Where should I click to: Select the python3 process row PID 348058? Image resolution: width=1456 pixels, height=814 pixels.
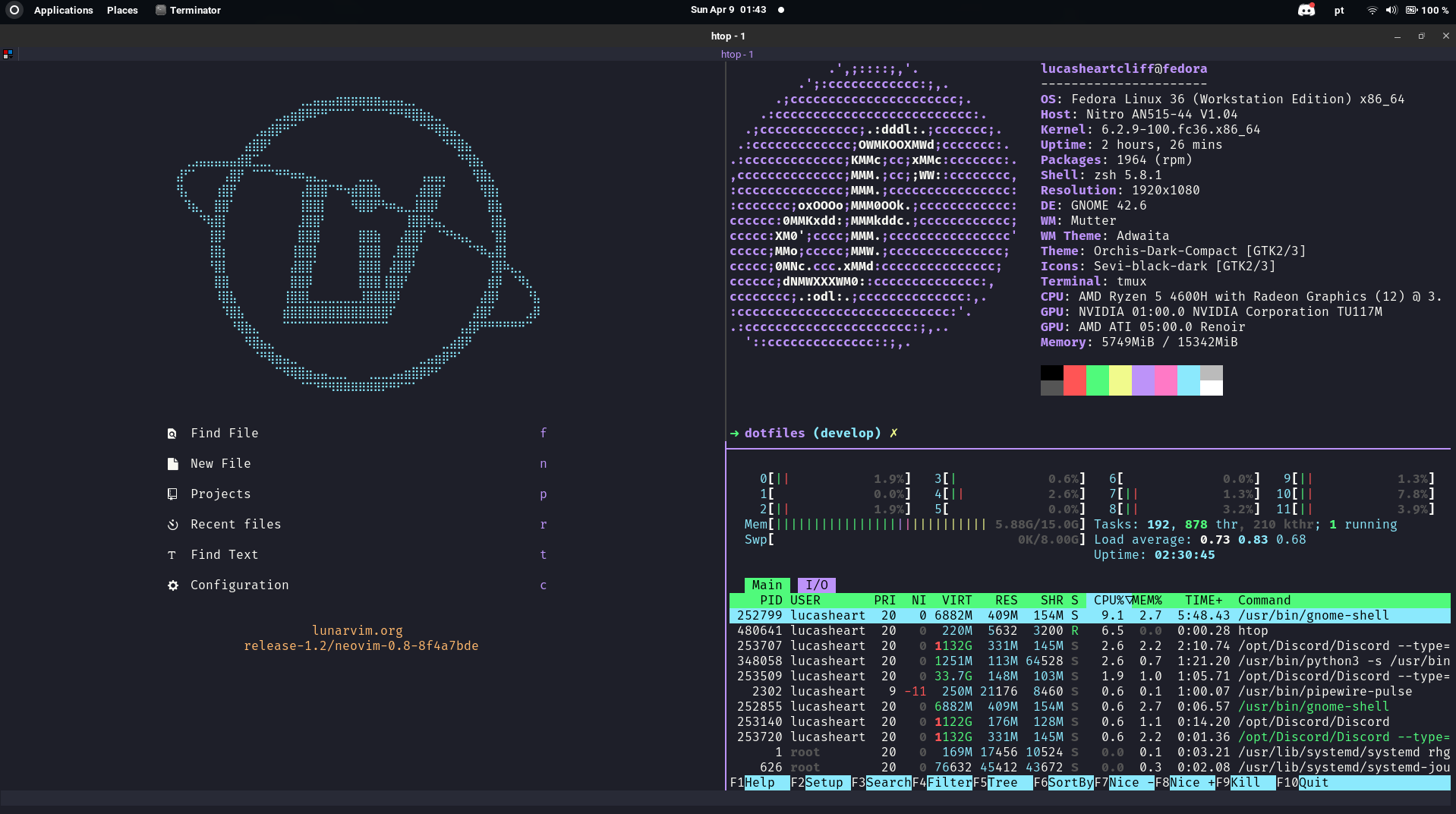1090,661
